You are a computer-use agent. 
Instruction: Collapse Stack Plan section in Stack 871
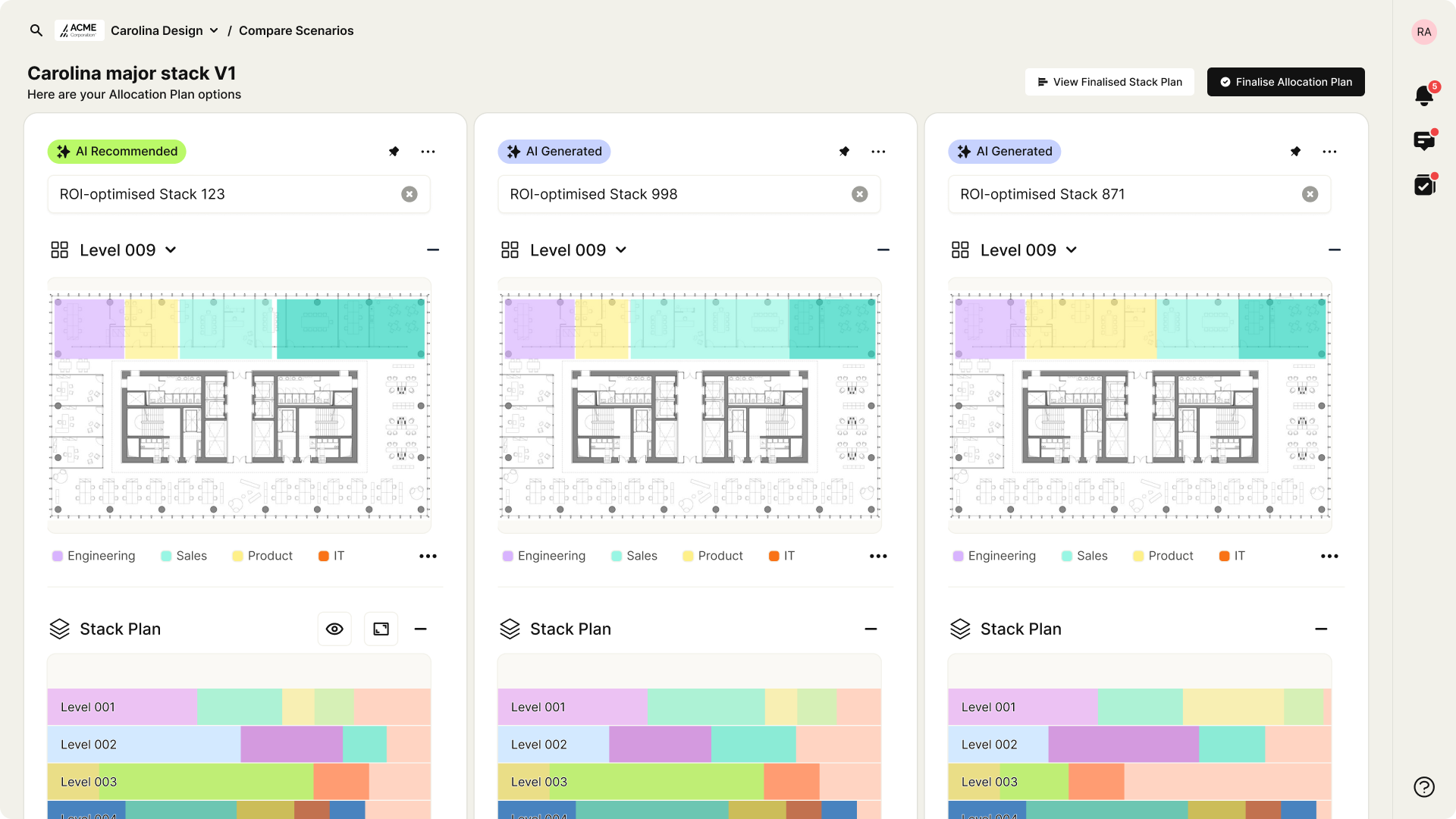pyautogui.click(x=1321, y=629)
